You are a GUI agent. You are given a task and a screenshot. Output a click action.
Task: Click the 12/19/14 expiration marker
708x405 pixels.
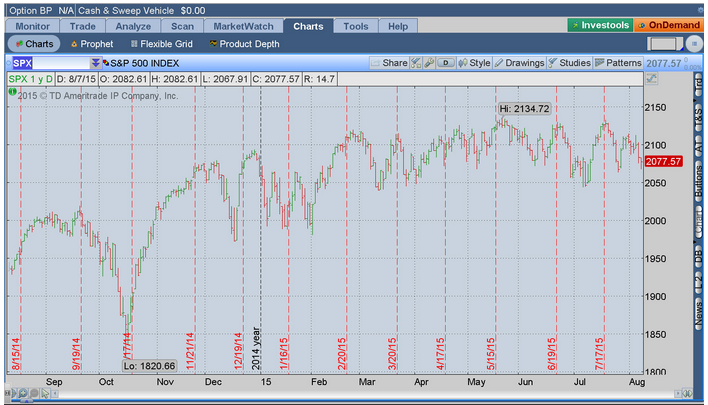coord(238,351)
